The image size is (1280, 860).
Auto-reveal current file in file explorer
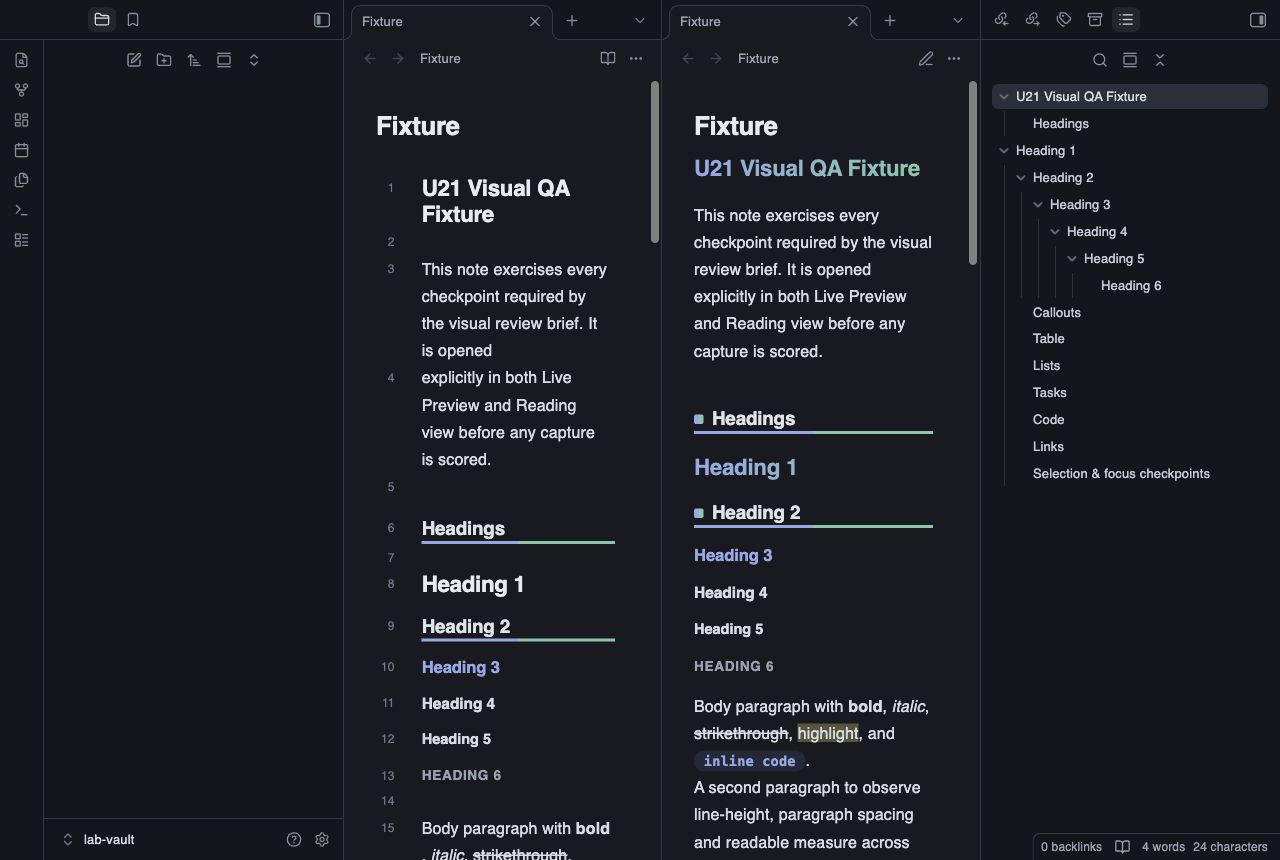(224, 60)
